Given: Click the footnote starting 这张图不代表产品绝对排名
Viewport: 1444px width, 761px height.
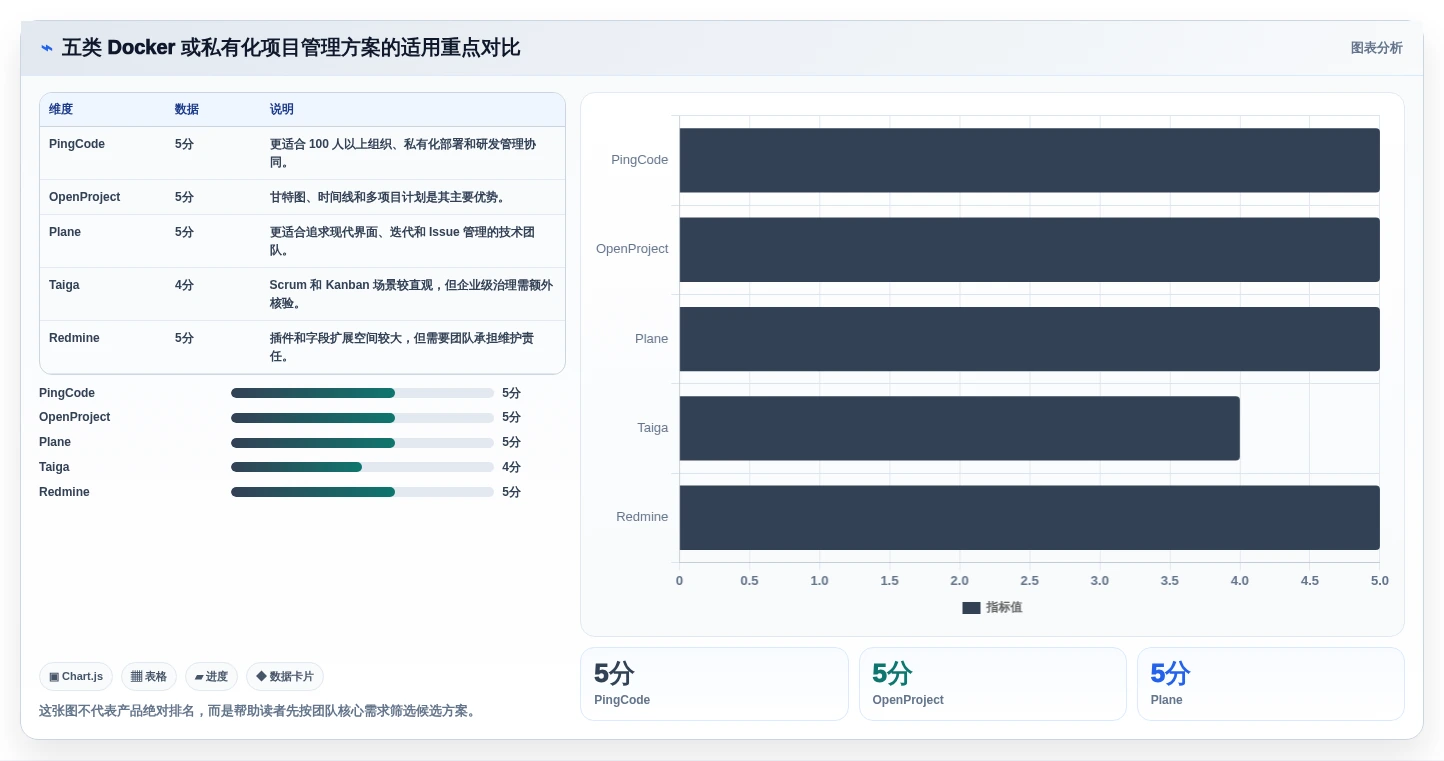Looking at the screenshot, I should [259, 711].
